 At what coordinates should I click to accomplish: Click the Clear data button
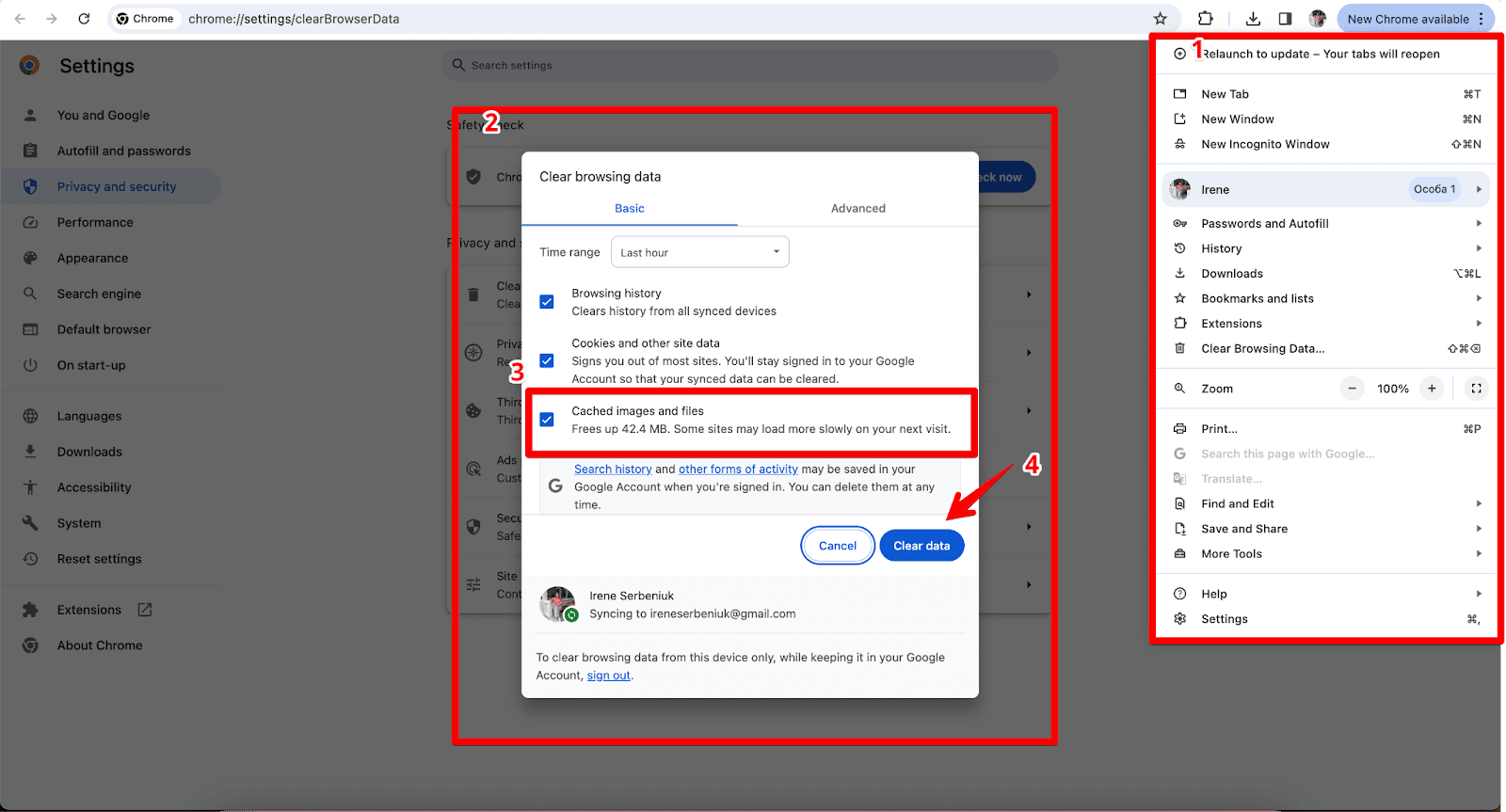(x=921, y=546)
